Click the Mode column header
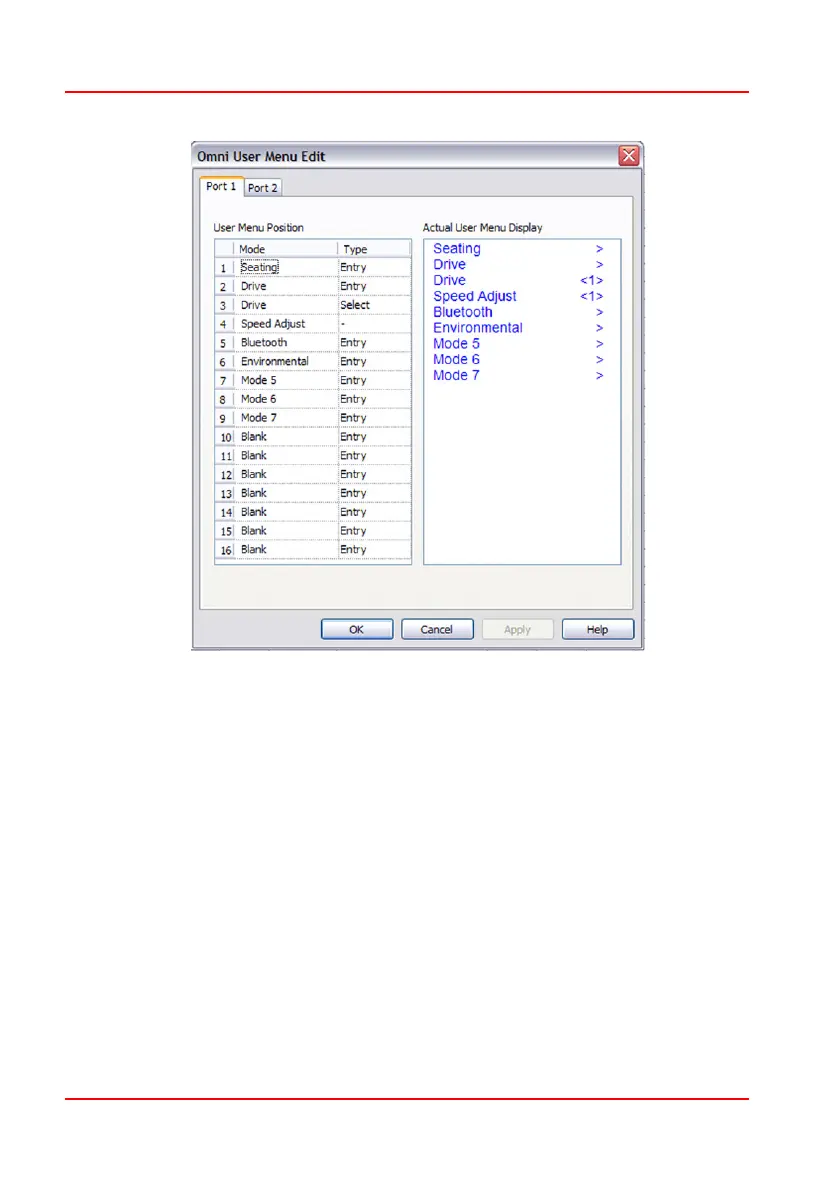Image resolution: width=840 pixels, height=1190 pixels. tap(285, 249)
